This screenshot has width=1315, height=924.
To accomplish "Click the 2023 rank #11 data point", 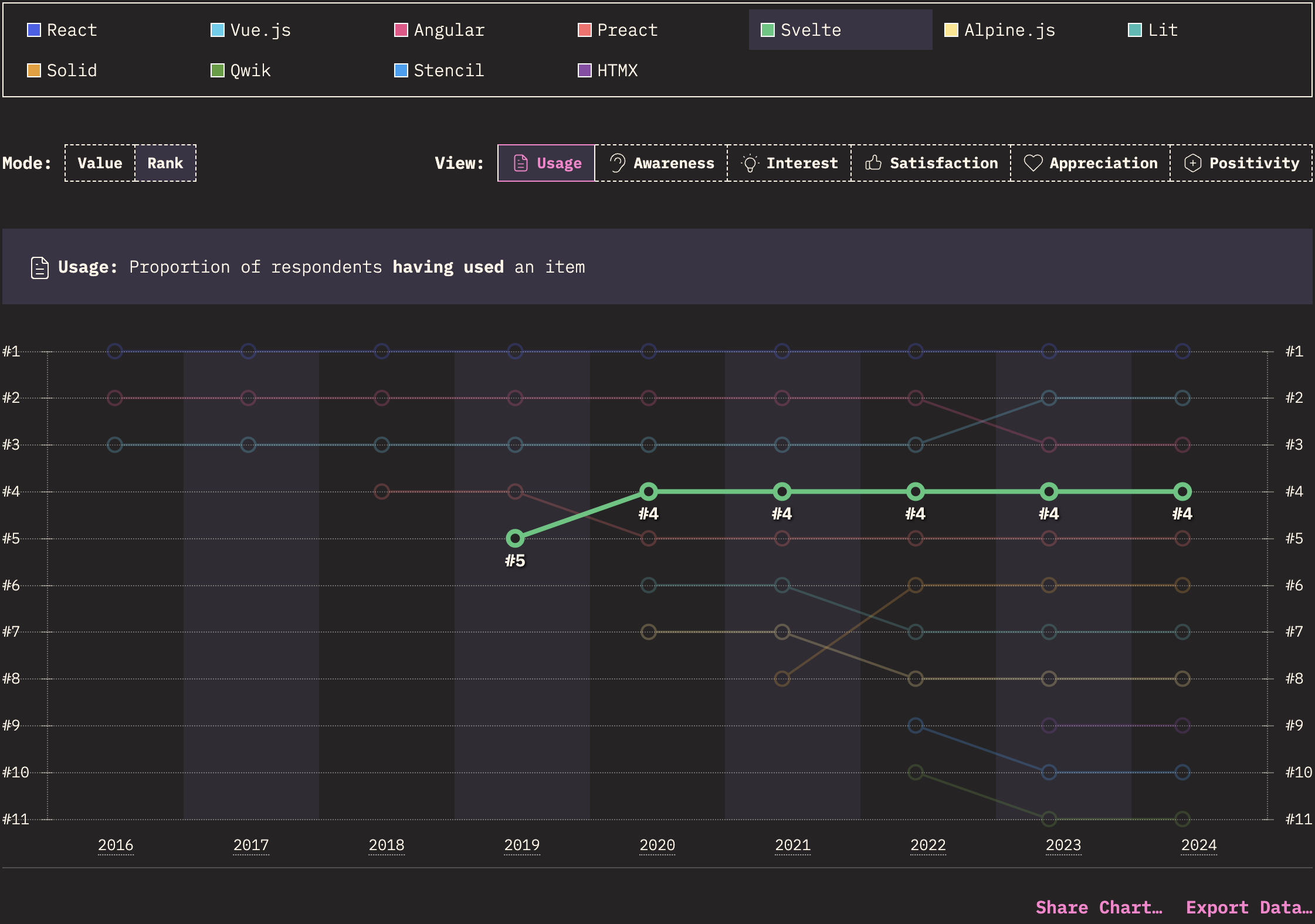I will (1049, 818).
